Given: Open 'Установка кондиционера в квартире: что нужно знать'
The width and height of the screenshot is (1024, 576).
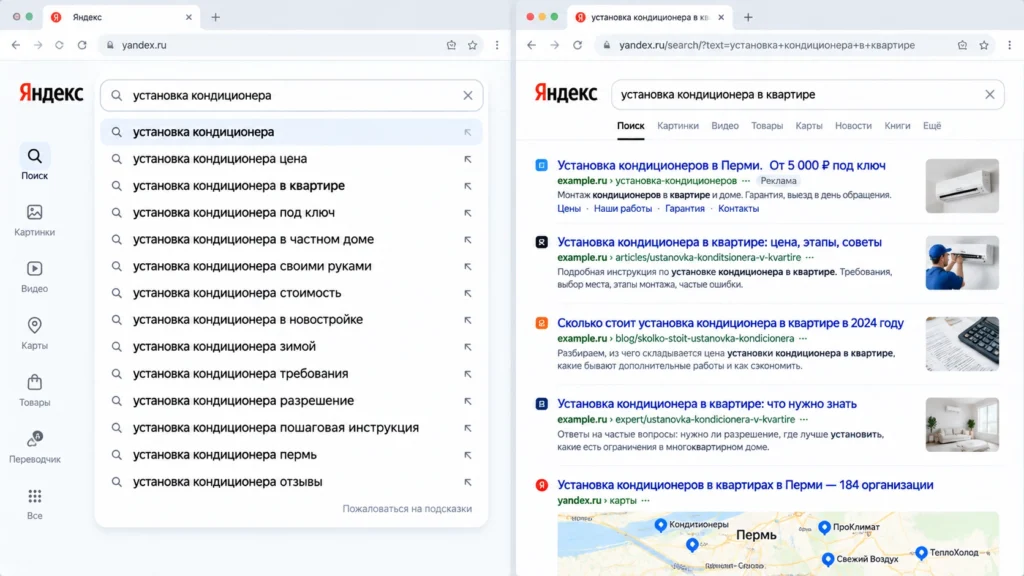Looking at the screenshot, I should (707, 404).
